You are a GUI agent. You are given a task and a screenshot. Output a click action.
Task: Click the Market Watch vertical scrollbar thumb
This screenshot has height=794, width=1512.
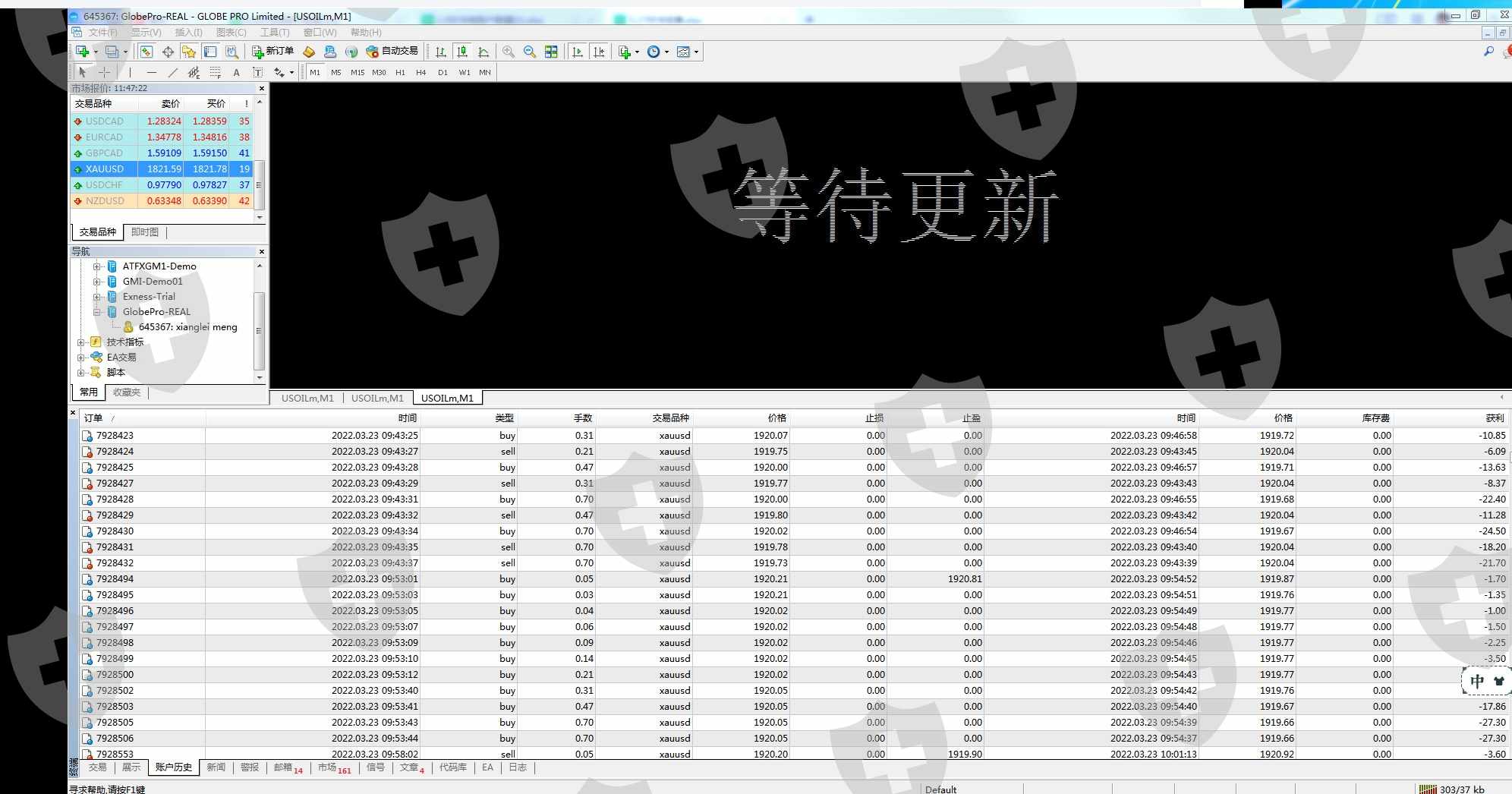click(260, 184)
